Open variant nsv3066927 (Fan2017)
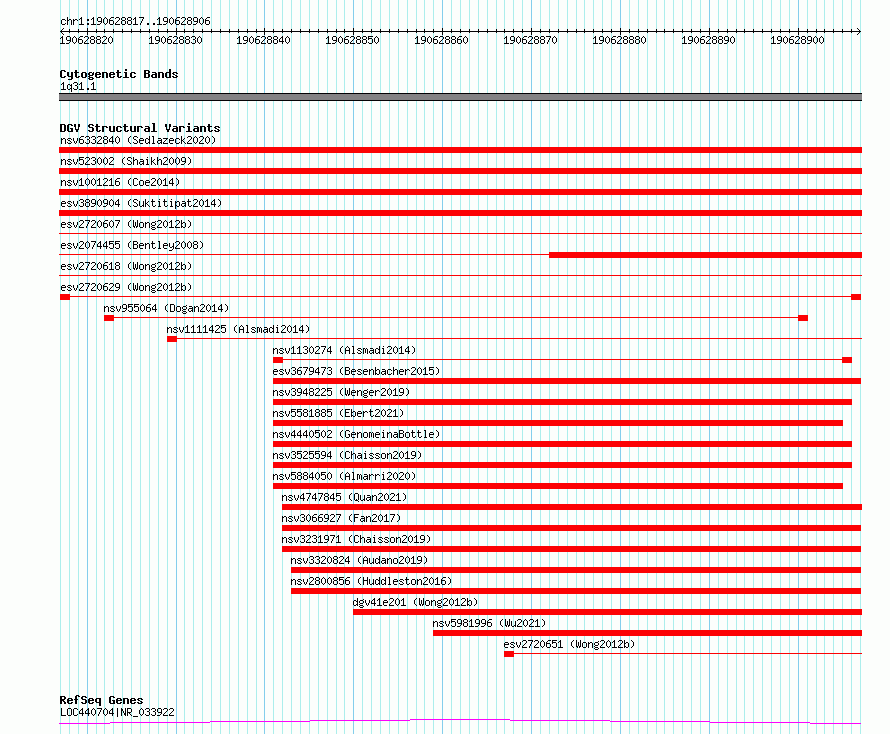Image resolution: width=890 pixels, height=734 pixels. (341, 518)
